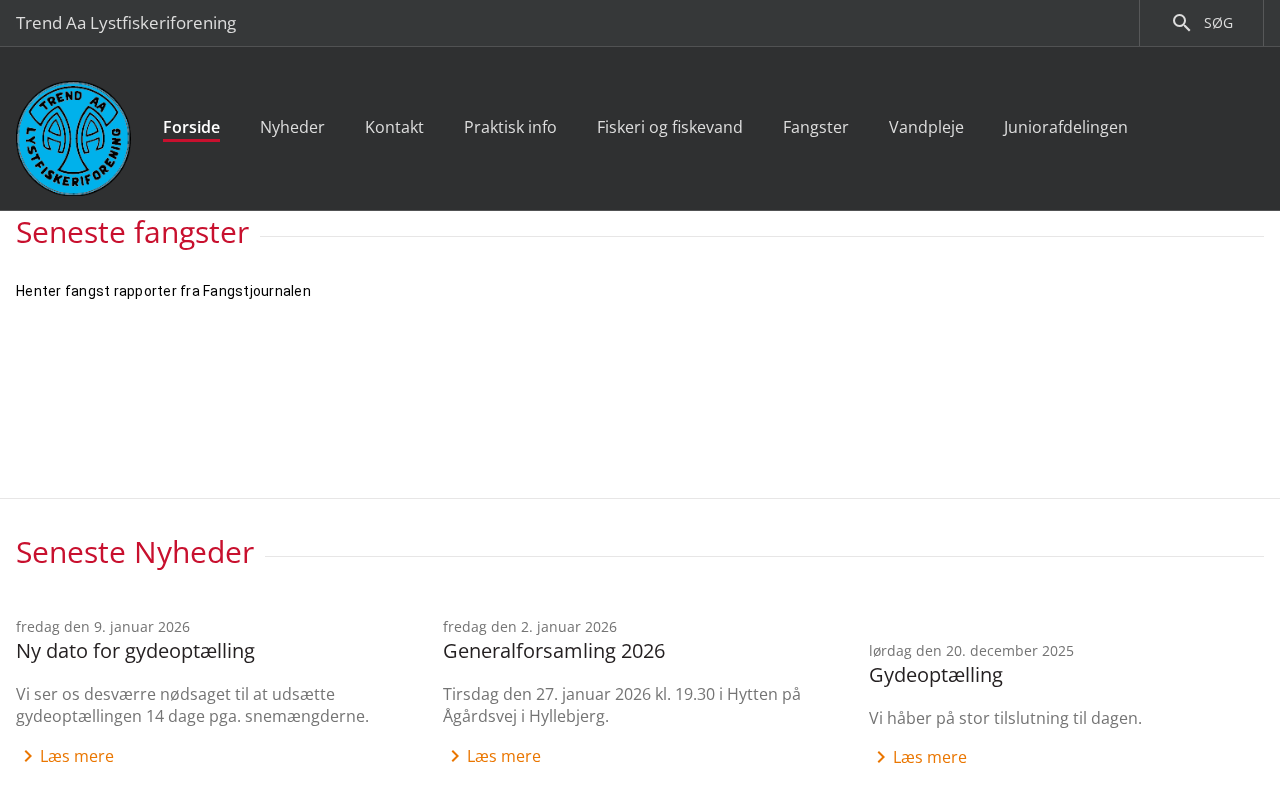Open the 'Ny dato for gydeoptælling' headline

click(x=135, y=651)
